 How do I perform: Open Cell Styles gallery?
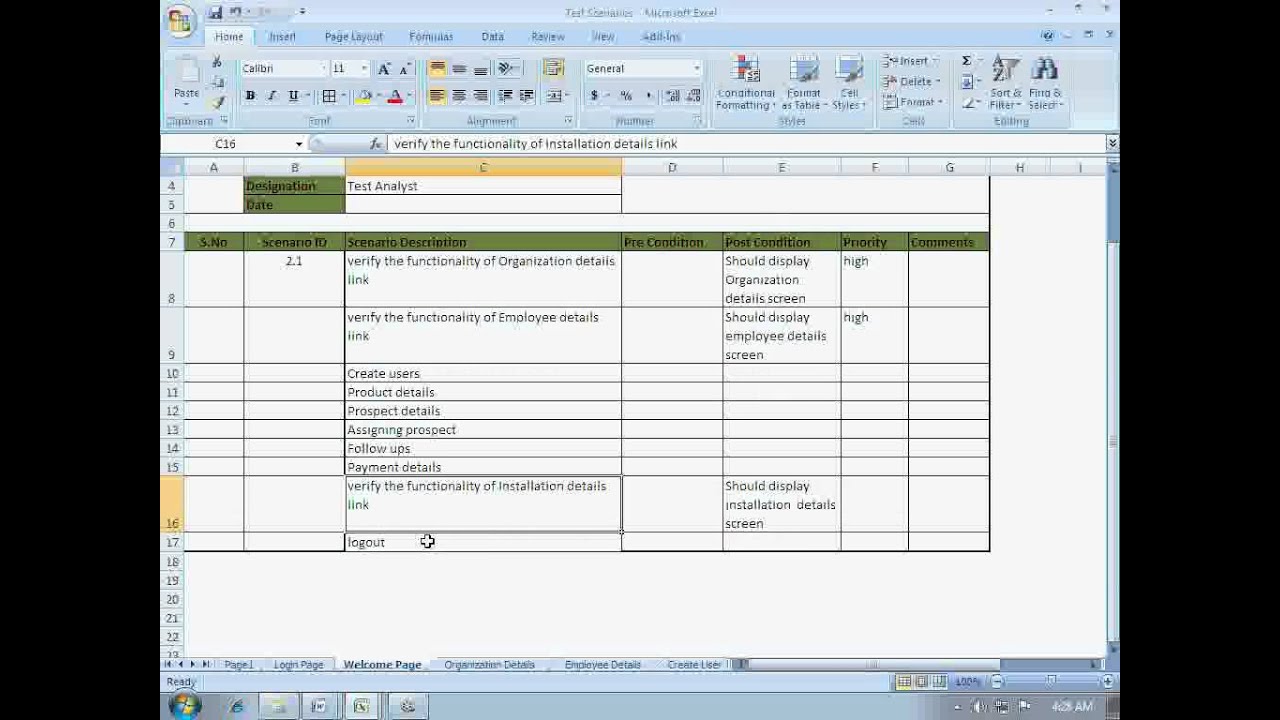pyautogui.click(x=849, y=83)
